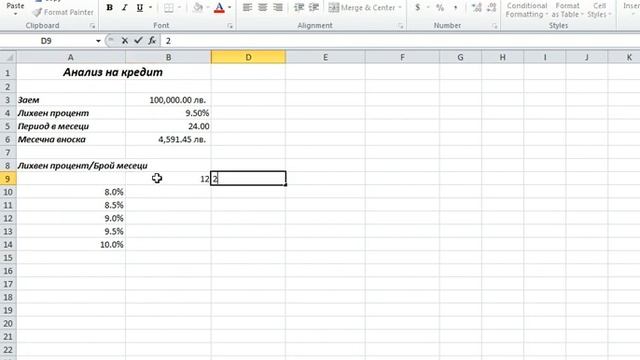Confirm the entry with the checkmark
Screen dimensions: 640x360
tap(138, 41)
